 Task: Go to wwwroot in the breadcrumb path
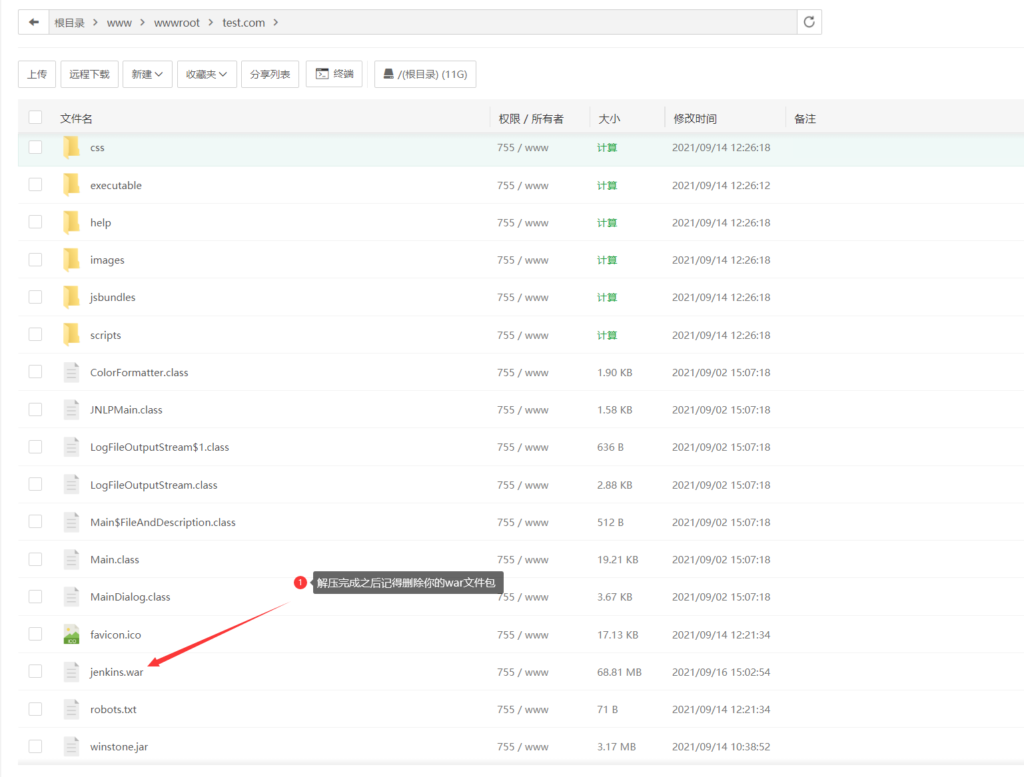tap(176, 23)
